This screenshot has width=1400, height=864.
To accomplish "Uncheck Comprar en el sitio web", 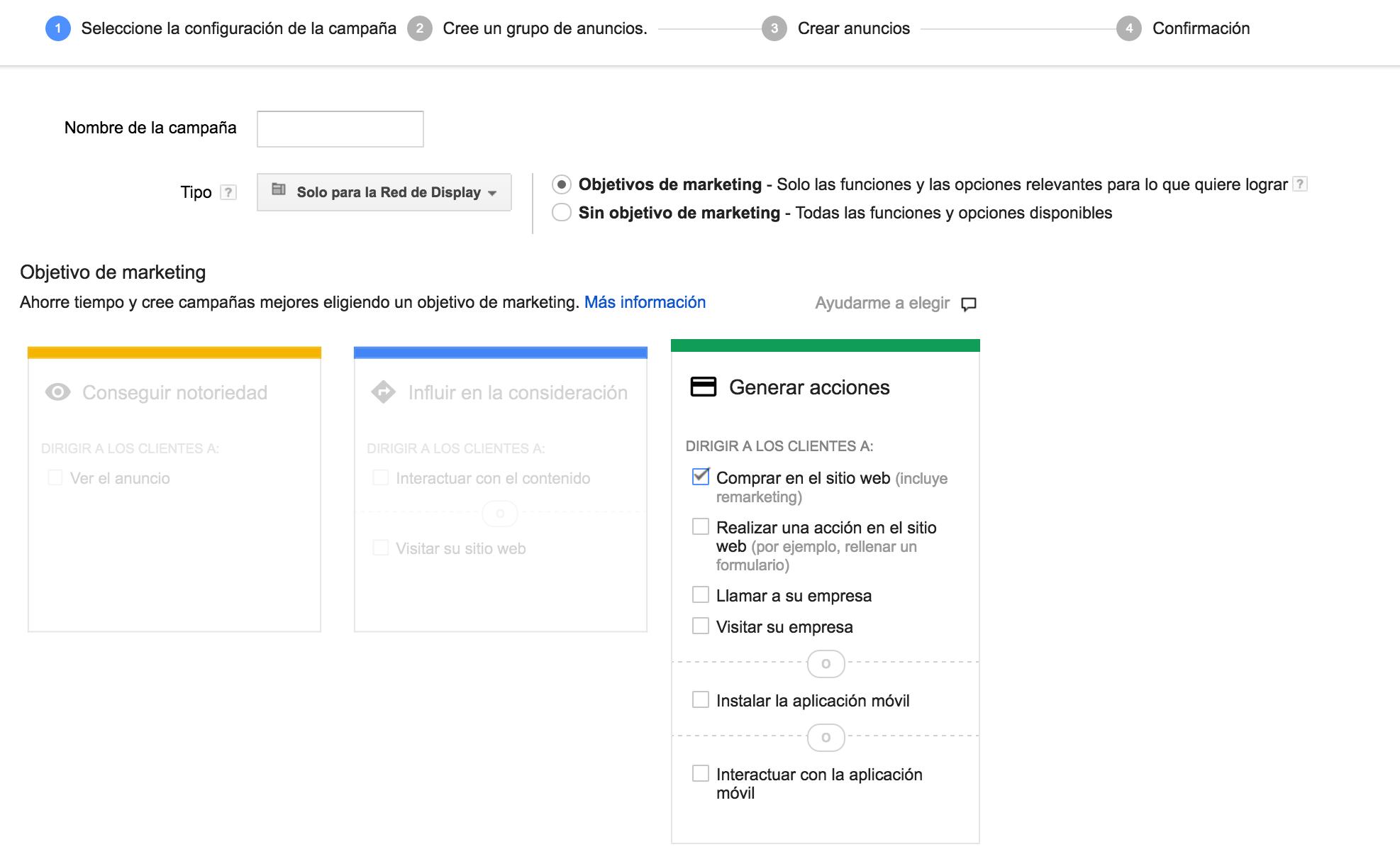I will (701, 477).
